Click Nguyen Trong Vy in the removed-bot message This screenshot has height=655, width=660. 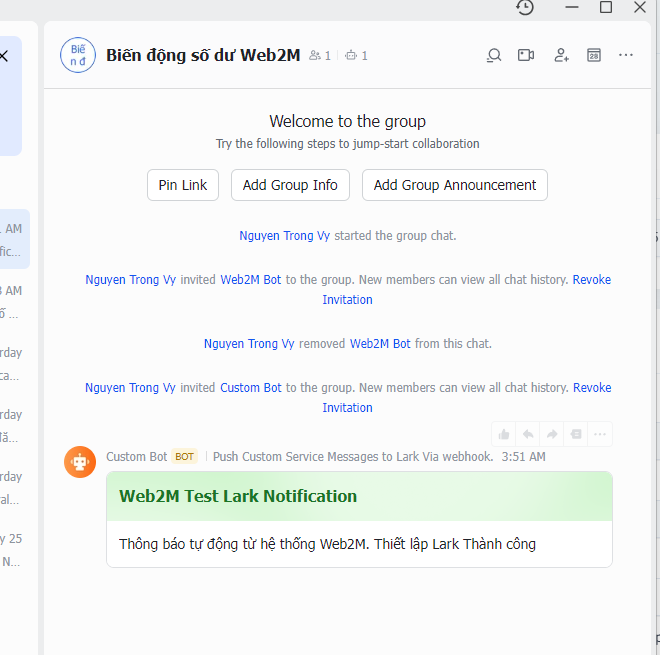[249, 344]
